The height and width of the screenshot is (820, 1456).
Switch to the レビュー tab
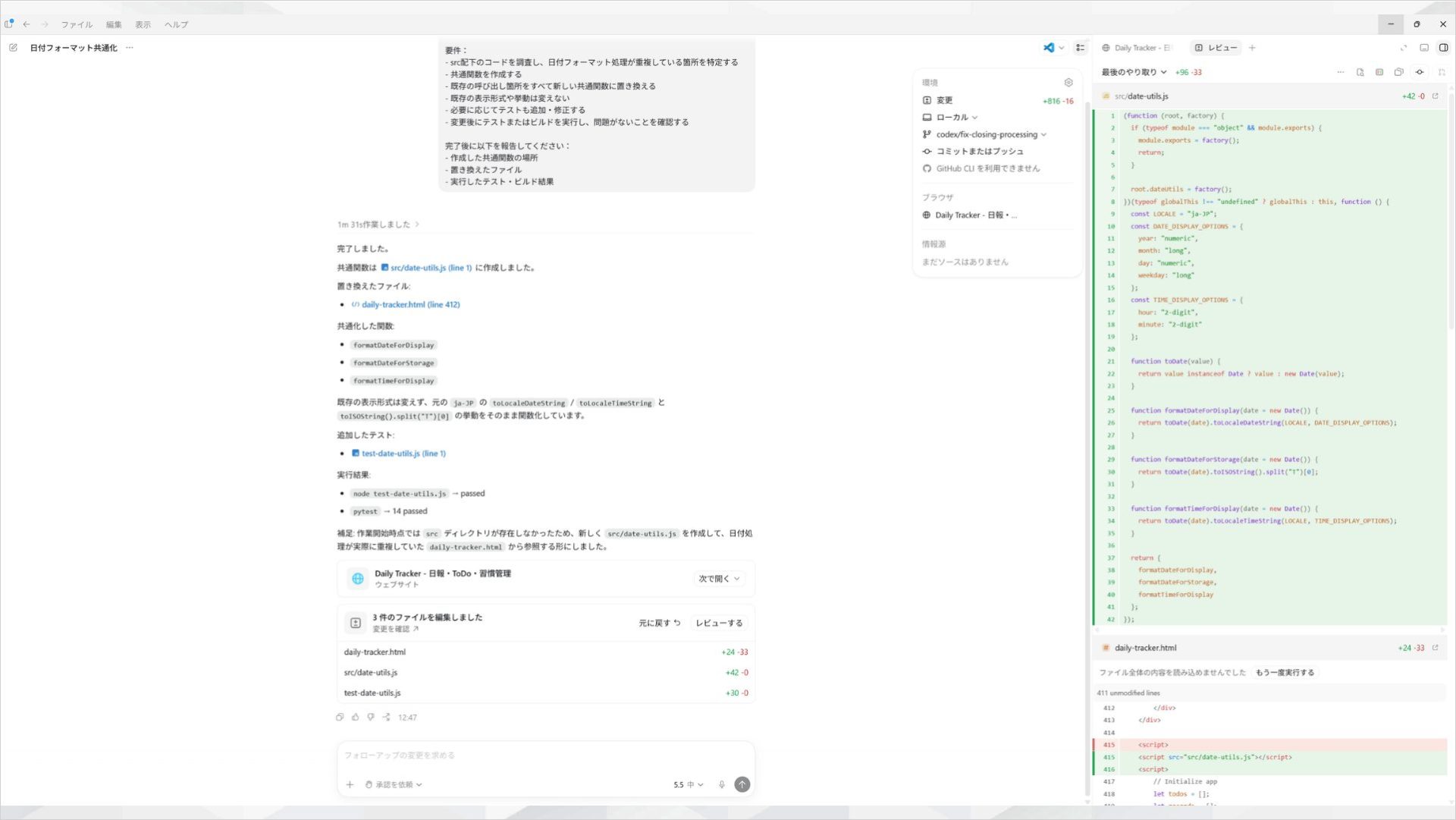1216,48
